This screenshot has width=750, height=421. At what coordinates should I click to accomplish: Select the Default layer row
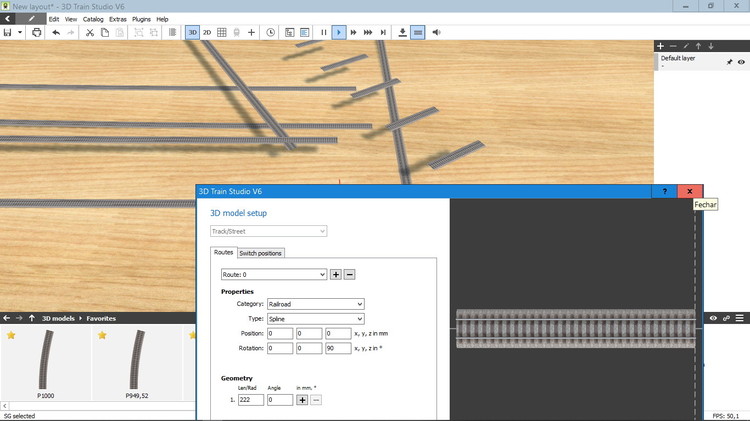tap(702, 61)
